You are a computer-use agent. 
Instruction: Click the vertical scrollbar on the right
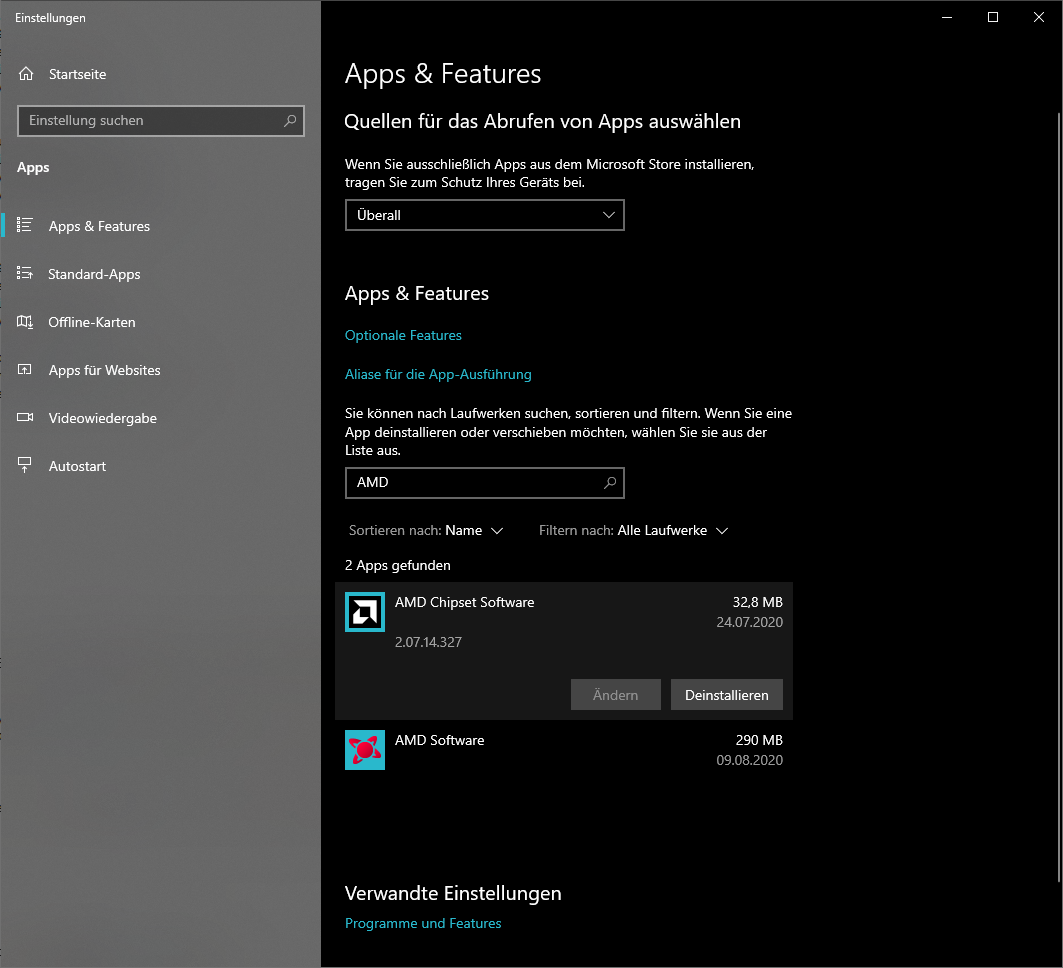click(1059, 498)
